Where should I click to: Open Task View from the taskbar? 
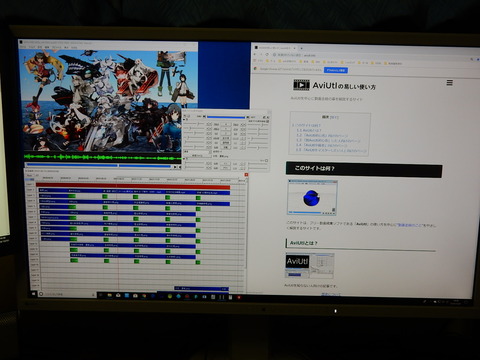(100, 295)
